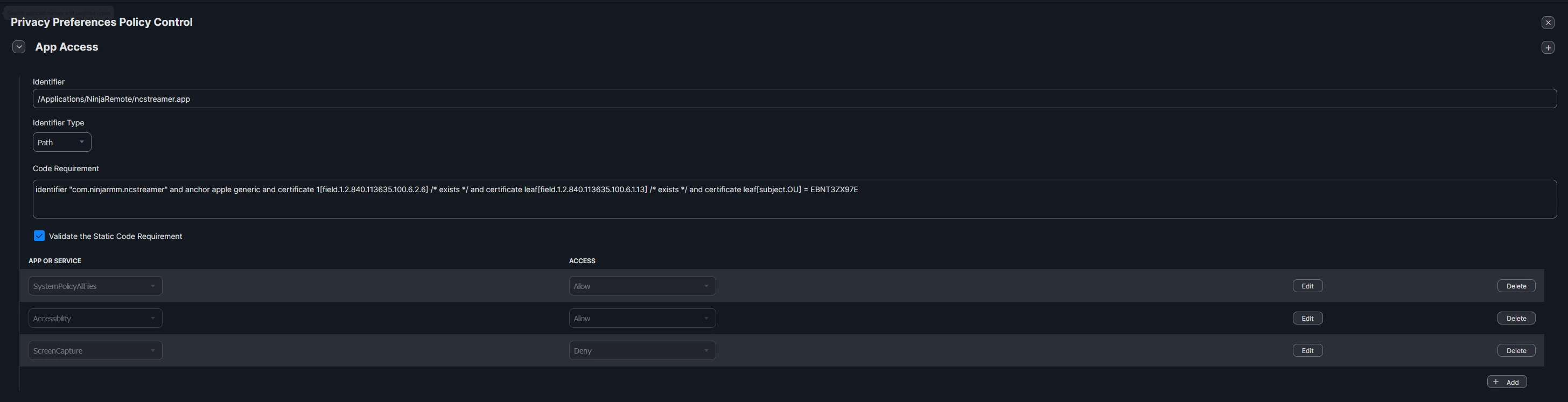Click the ACCESS column header

tap(582, 261)
